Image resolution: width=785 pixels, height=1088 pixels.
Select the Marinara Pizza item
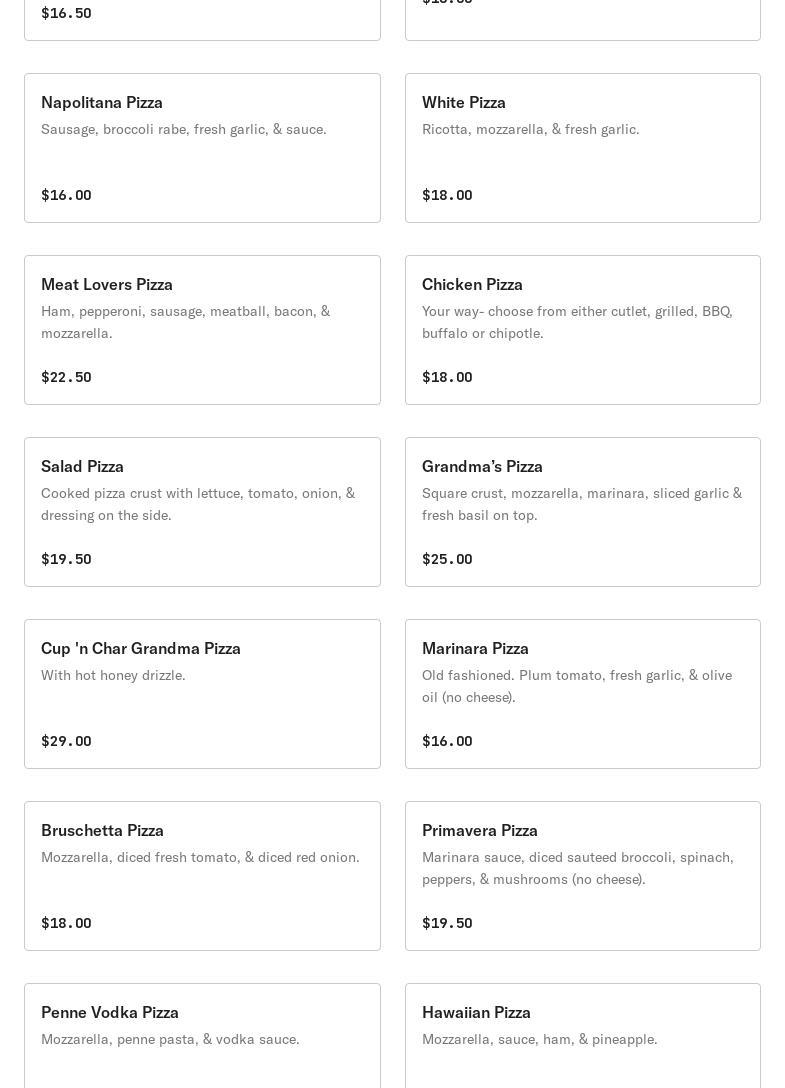(583, 694)
